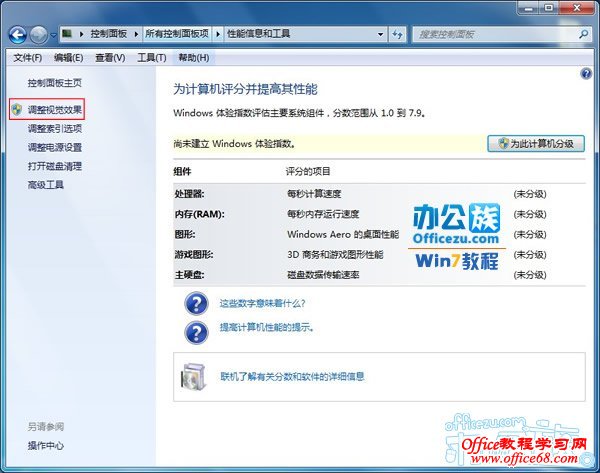600x473 pixels.
Task: Select 控制面板 in the address breadcrumb
Action: point(109,34)
